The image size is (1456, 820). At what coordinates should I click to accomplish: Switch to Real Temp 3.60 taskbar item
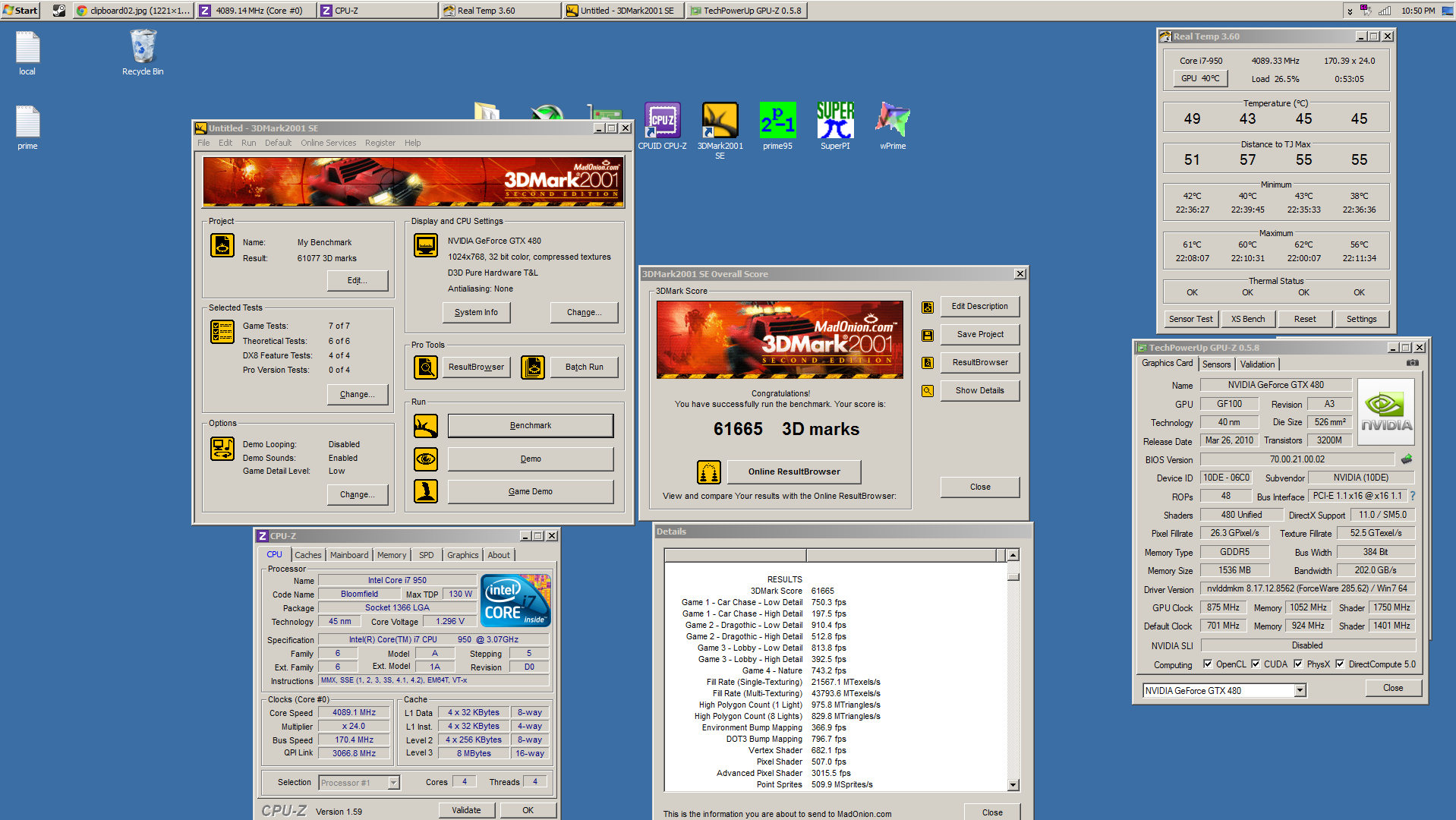pyautogui.click(x=501, y=11)
